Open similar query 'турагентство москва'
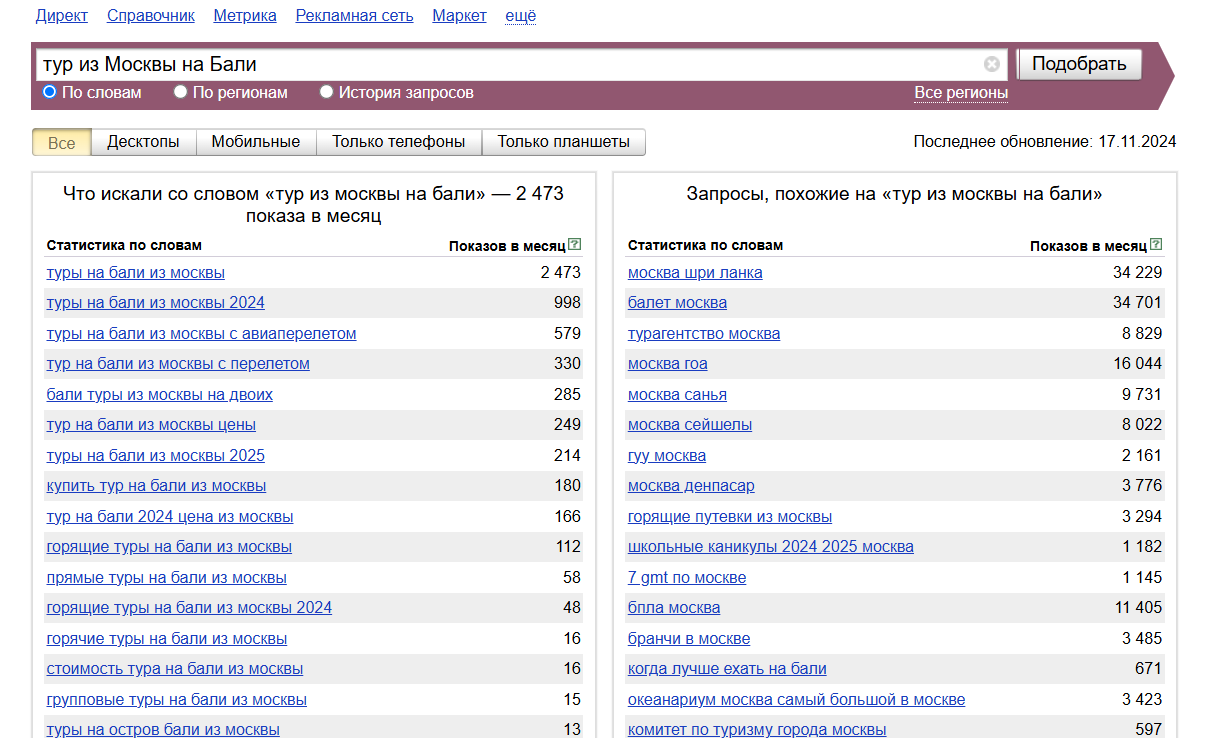 tap(704, 334)
